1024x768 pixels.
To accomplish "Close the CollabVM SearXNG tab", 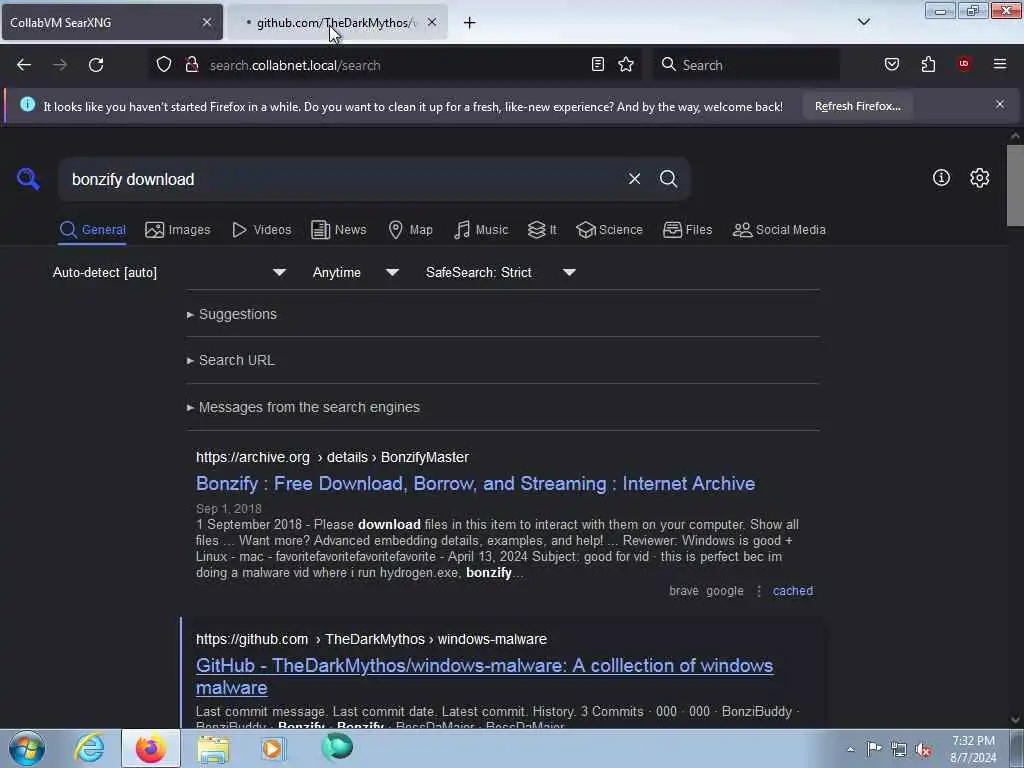I will 207,22.
